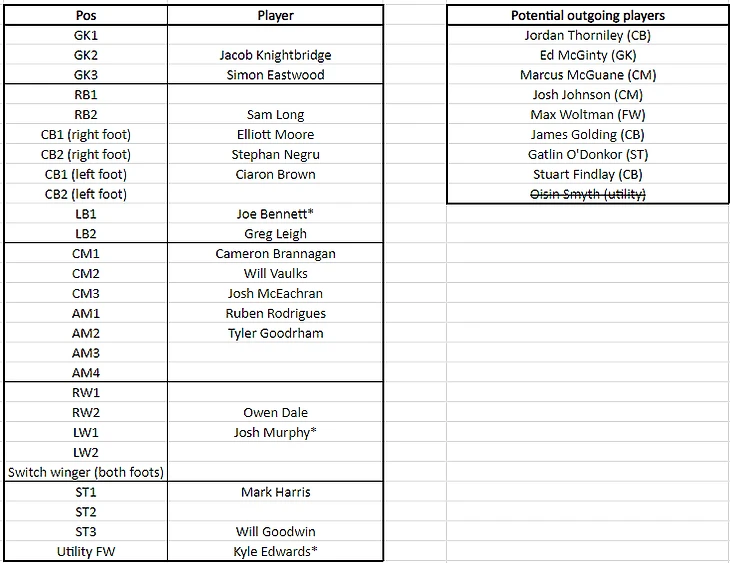The height and width of the screenshot is (563, 730).
Task: Select the Owen Dale cell
Action: pyautogui.click(x=275, y=413)
